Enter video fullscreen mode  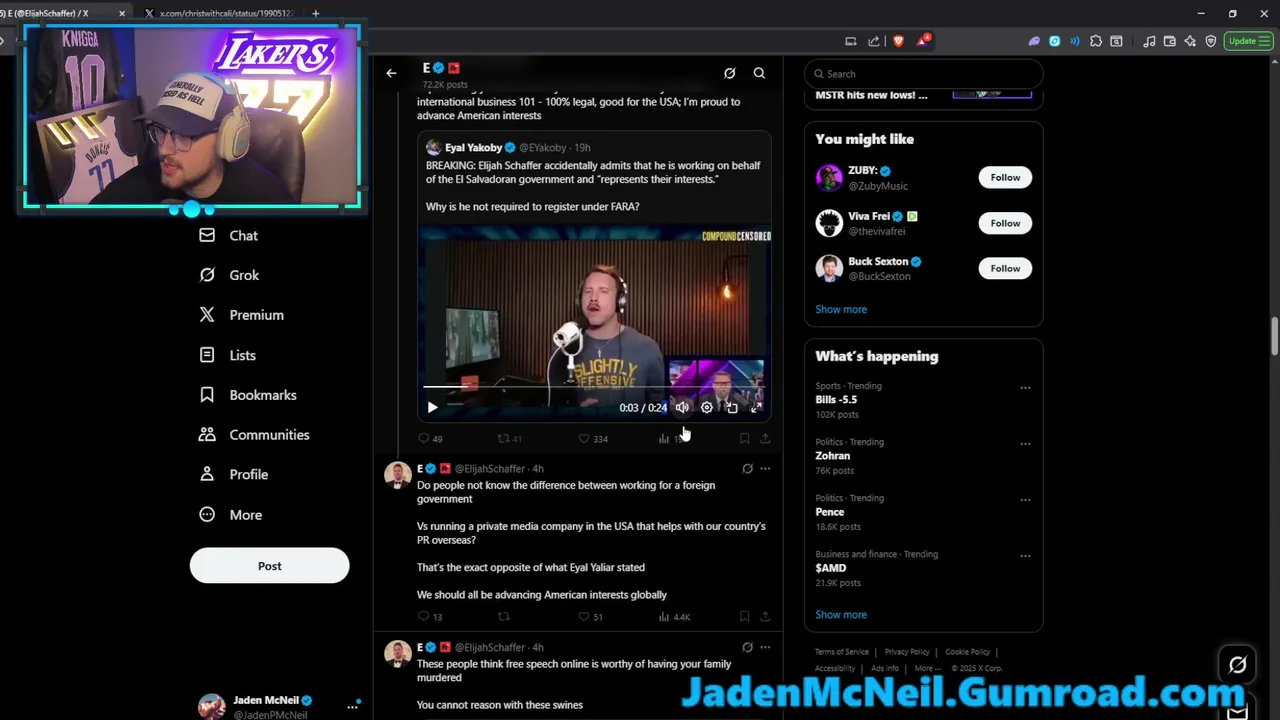click(756, 407)
